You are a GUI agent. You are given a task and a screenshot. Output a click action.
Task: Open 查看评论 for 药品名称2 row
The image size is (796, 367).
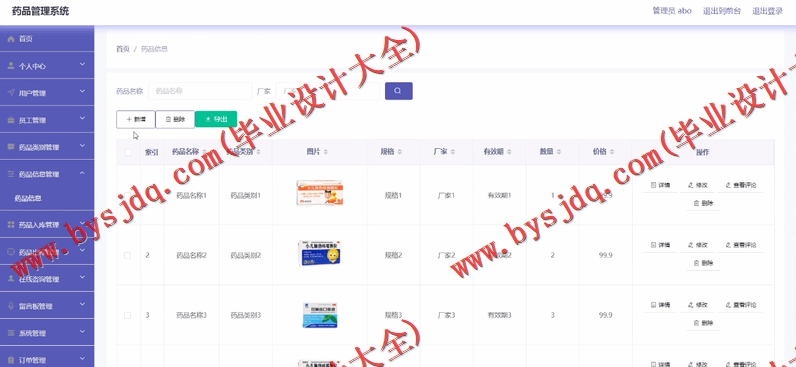tap(741, 245)
